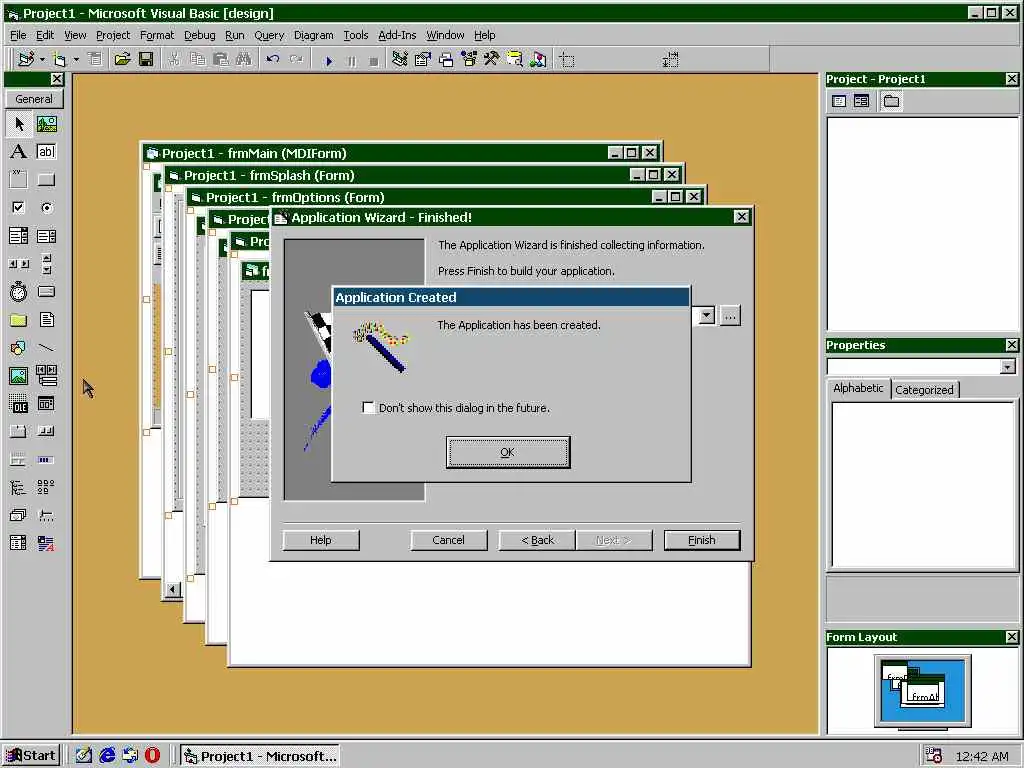Click the '< Back' wizard button
This screenshot has width=1024, height=768.
pos(537,540)
